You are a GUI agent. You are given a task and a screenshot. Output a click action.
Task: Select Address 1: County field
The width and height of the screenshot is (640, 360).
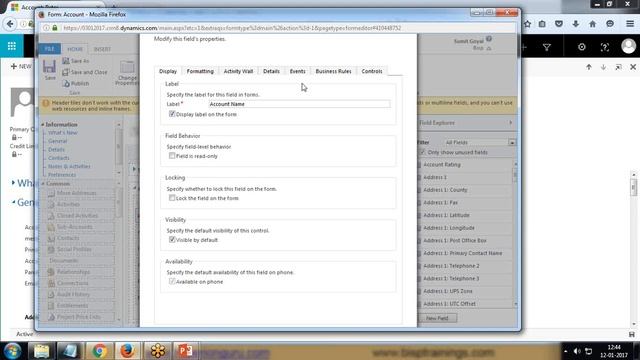tap(445, 190)
